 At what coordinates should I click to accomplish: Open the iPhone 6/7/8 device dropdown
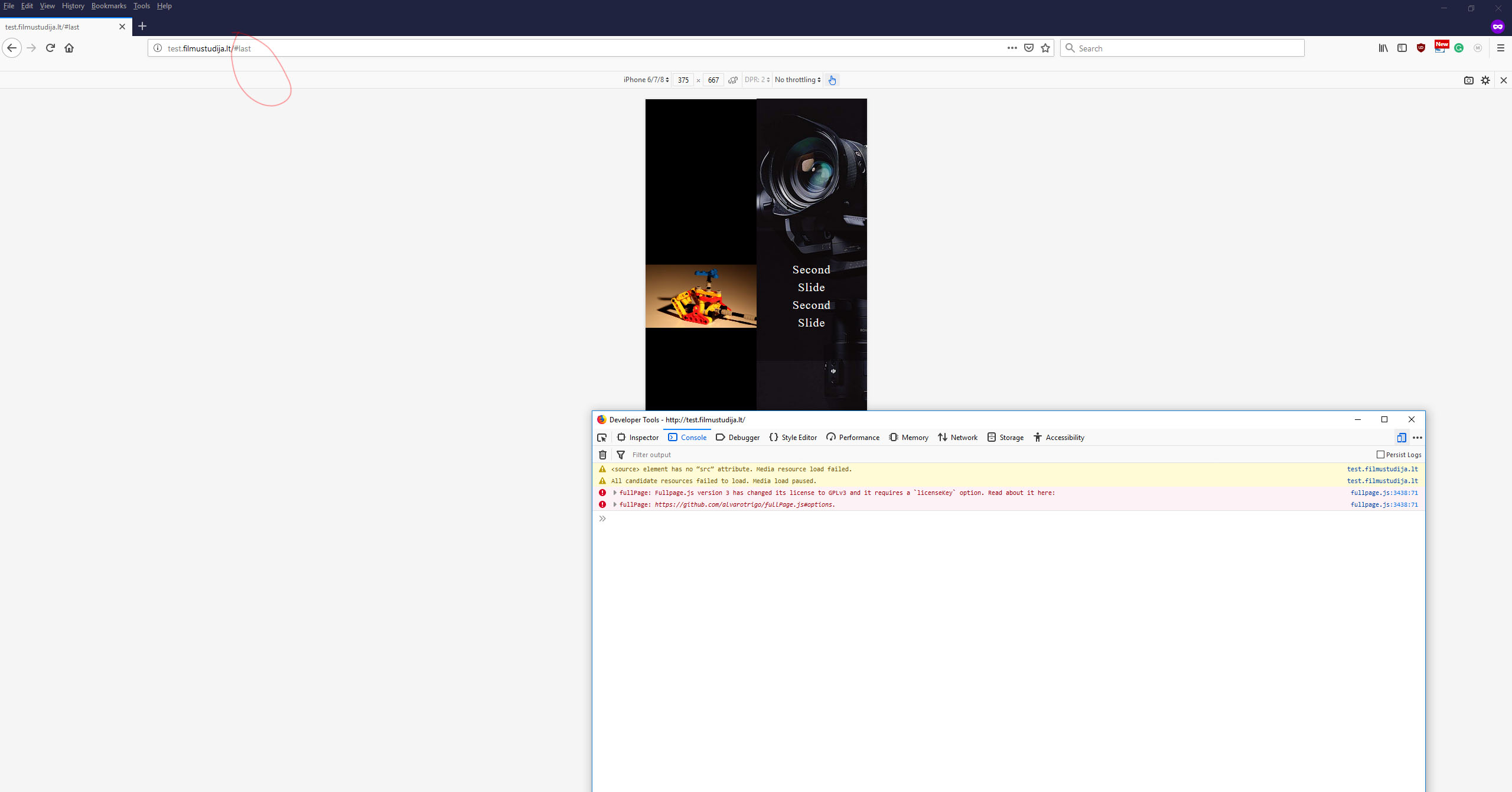point(646,80)
